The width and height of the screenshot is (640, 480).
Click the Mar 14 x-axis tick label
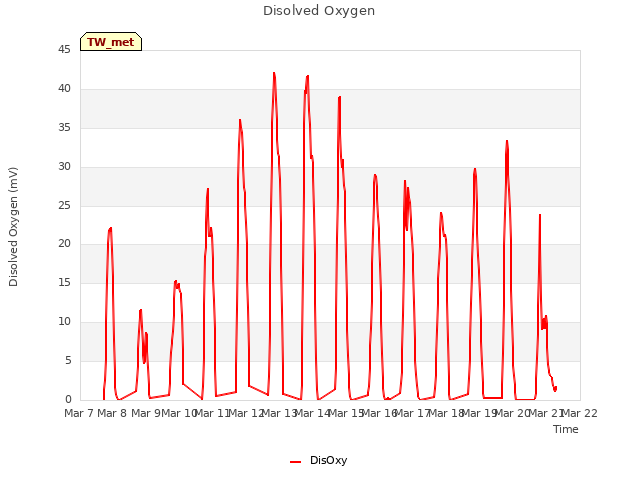(312, 413)
